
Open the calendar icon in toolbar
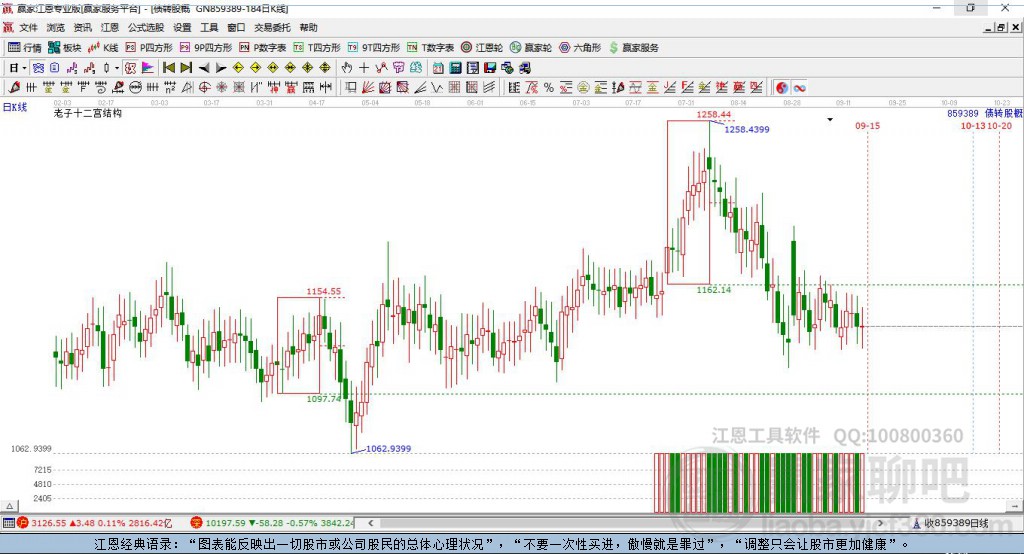(x=438, y=67)
